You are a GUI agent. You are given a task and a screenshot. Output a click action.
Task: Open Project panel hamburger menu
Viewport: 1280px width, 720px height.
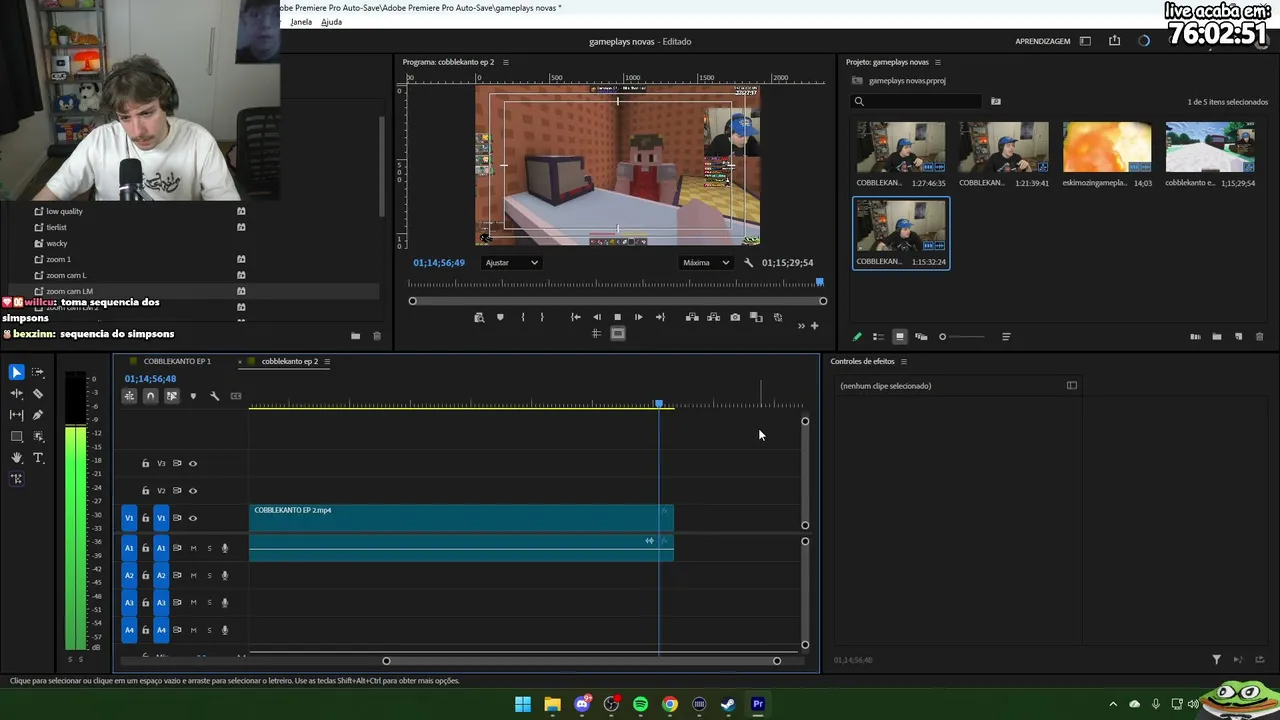[x=937, y=62]
